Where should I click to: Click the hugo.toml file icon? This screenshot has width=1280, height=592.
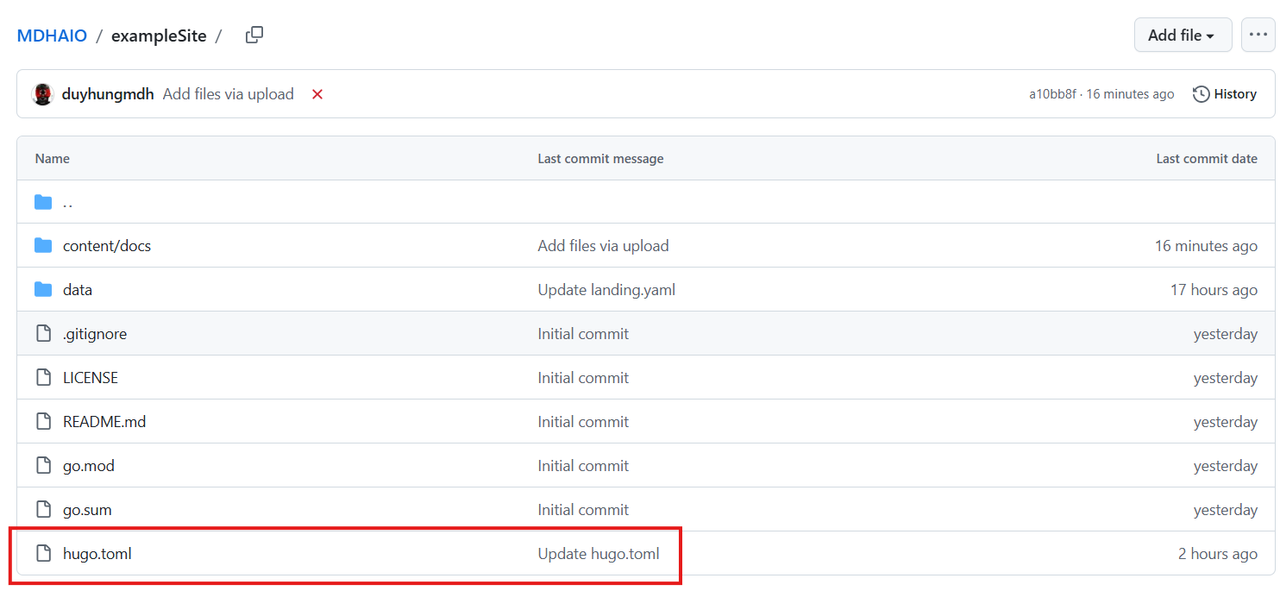click(43, 554)
